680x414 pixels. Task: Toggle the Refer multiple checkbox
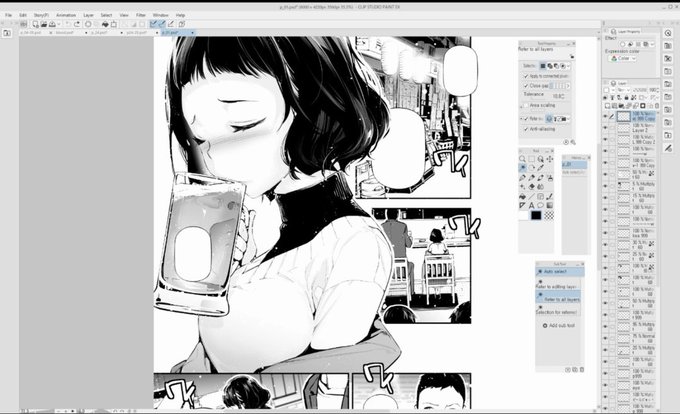click(526, 118)
